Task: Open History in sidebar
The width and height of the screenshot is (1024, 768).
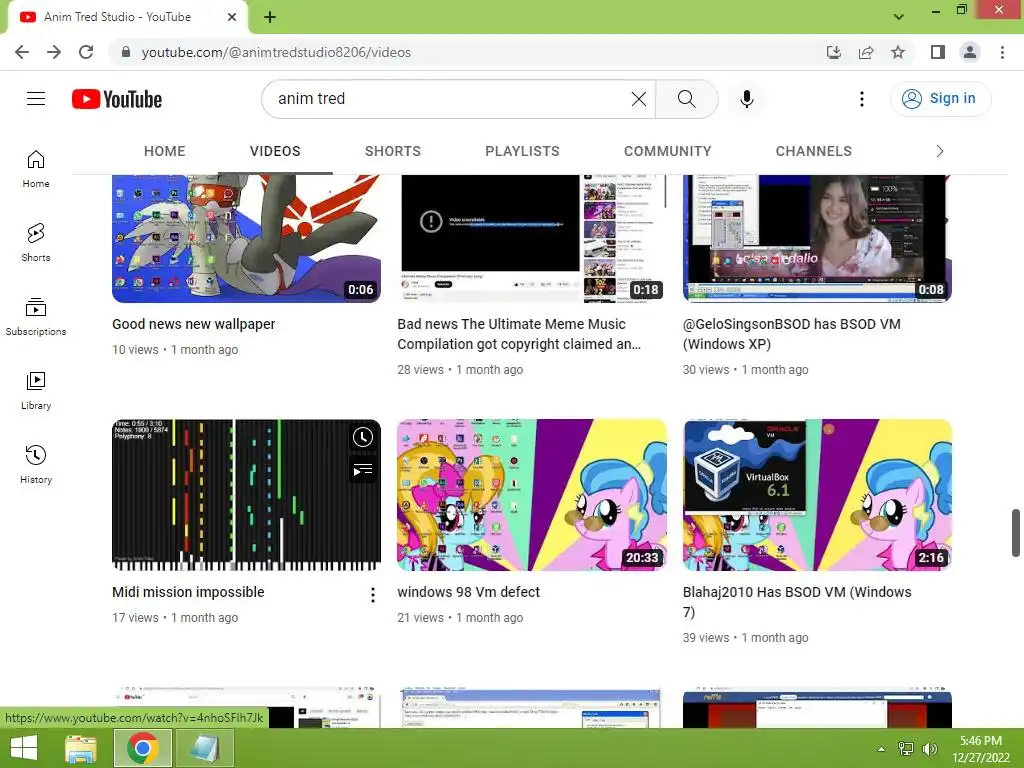Action: point(36,464)
